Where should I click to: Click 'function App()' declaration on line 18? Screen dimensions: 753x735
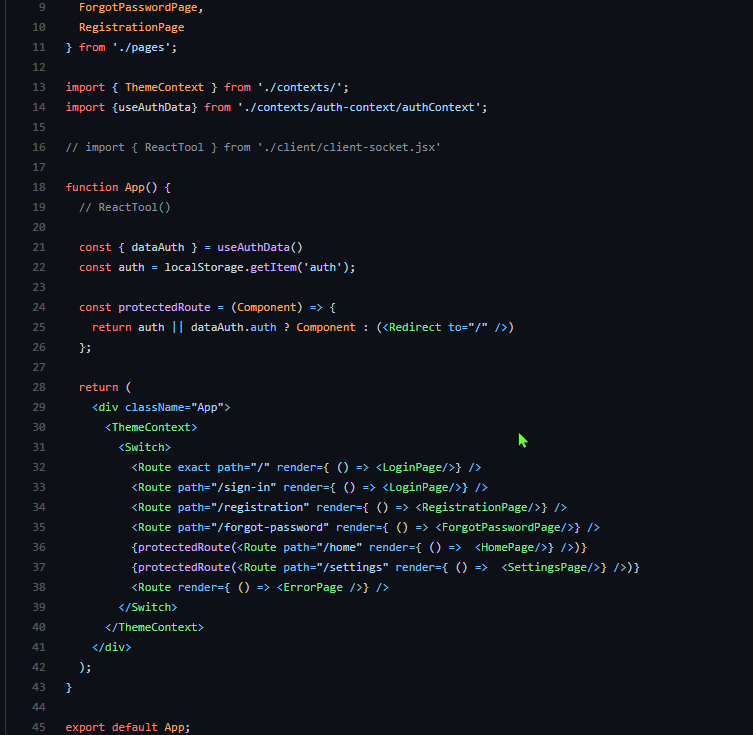[x=111, y=187]
